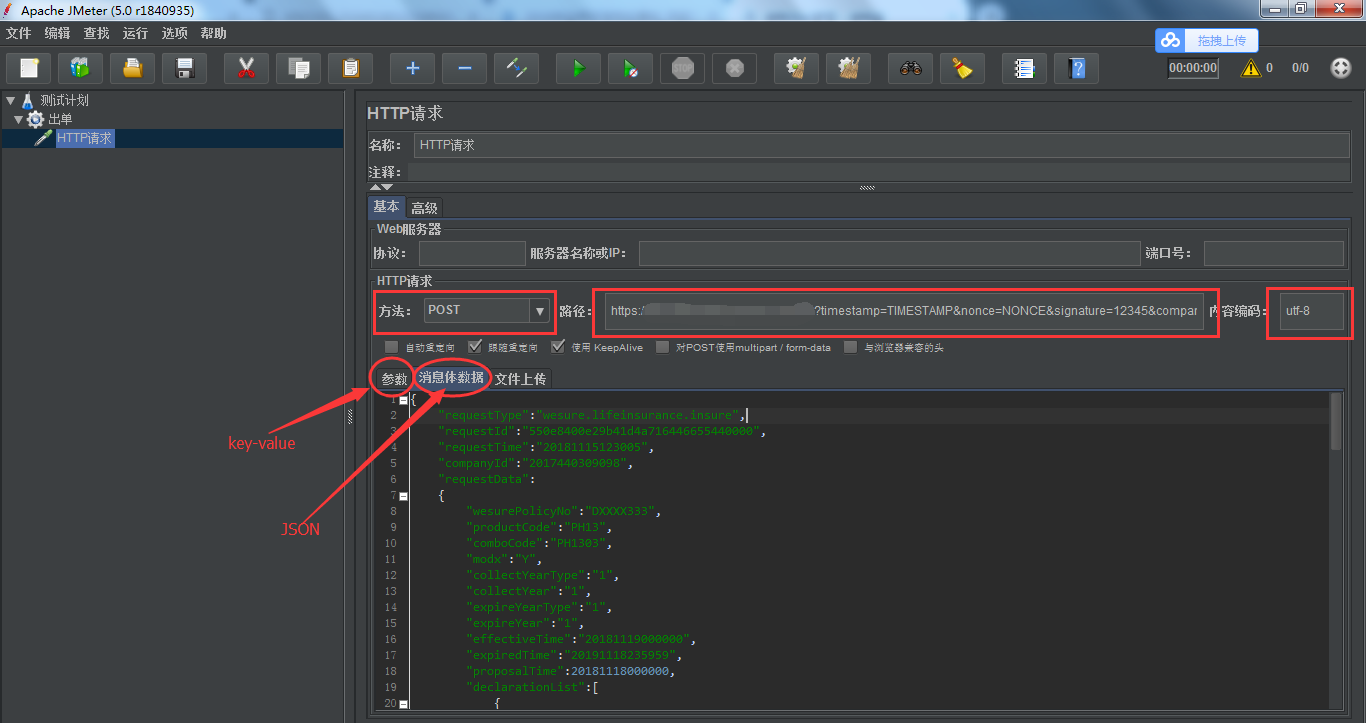This screenshot has height=723, width=1366.
Task: Click Start no pauses icon
Action: pyautogui.click(x=630, y=68)
